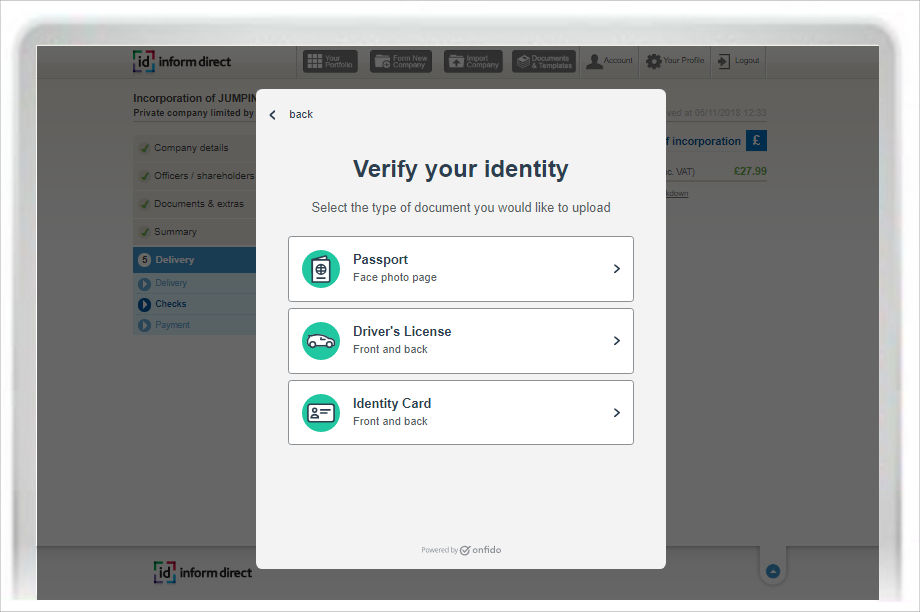Open Your Portfolio in the toolbar

(x=330, y=62)
